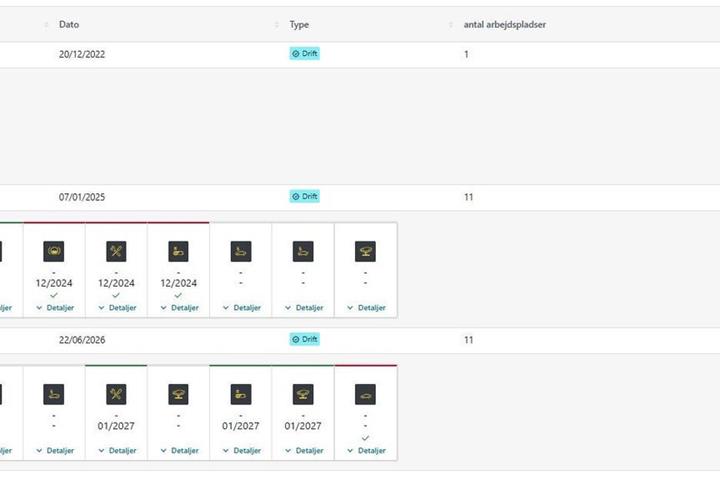Select the date cell 20/12/2022
Image resolution: width=720 pixels, height=480 pixels.
pos(82,54)
